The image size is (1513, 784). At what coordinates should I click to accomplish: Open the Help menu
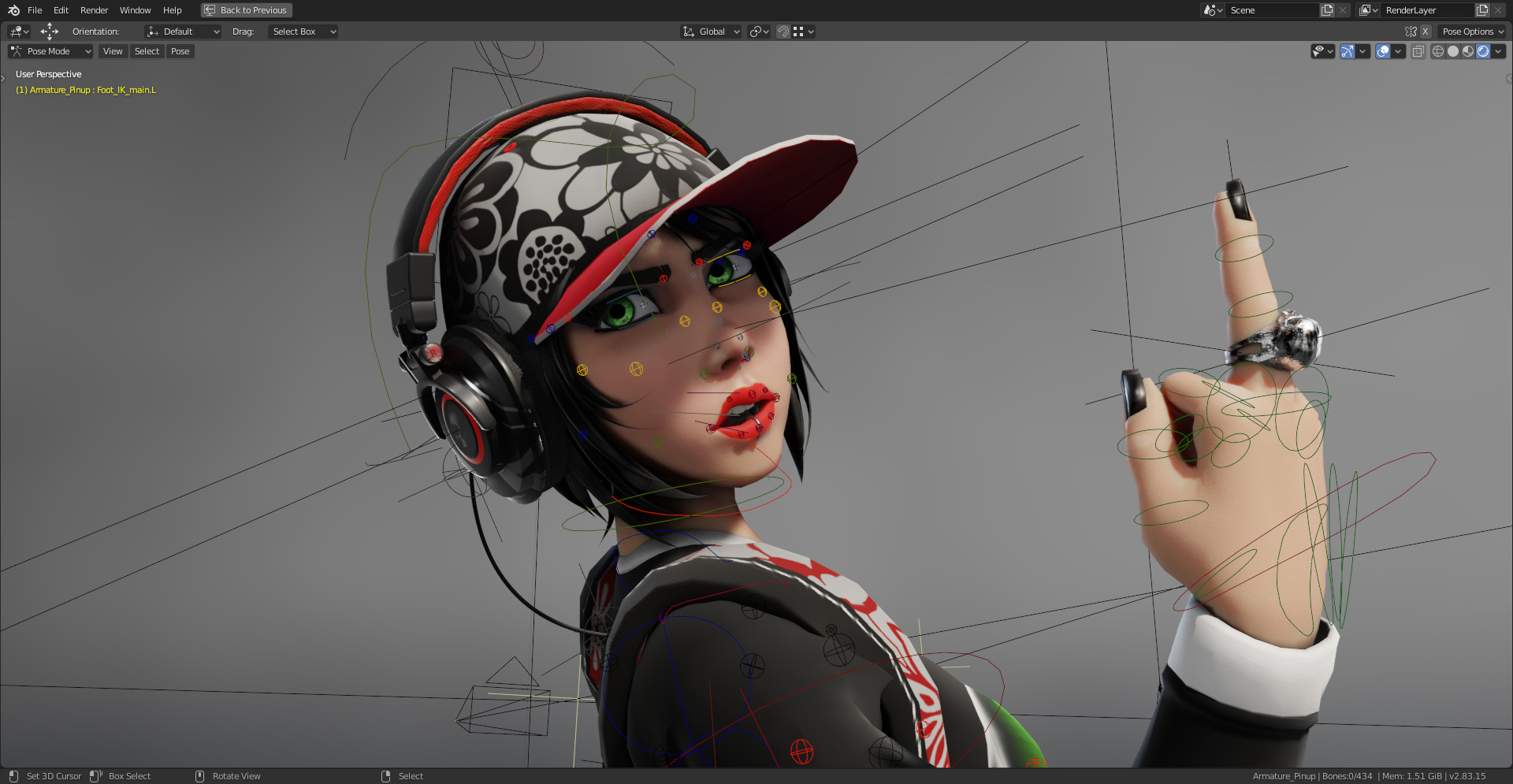point(172,10)
